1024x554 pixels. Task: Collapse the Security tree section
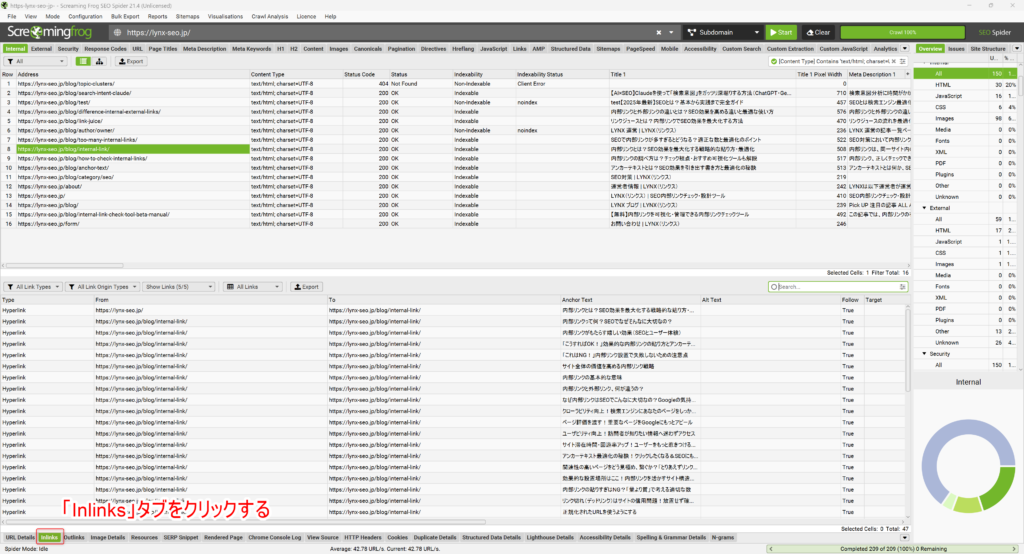(924, 353)
